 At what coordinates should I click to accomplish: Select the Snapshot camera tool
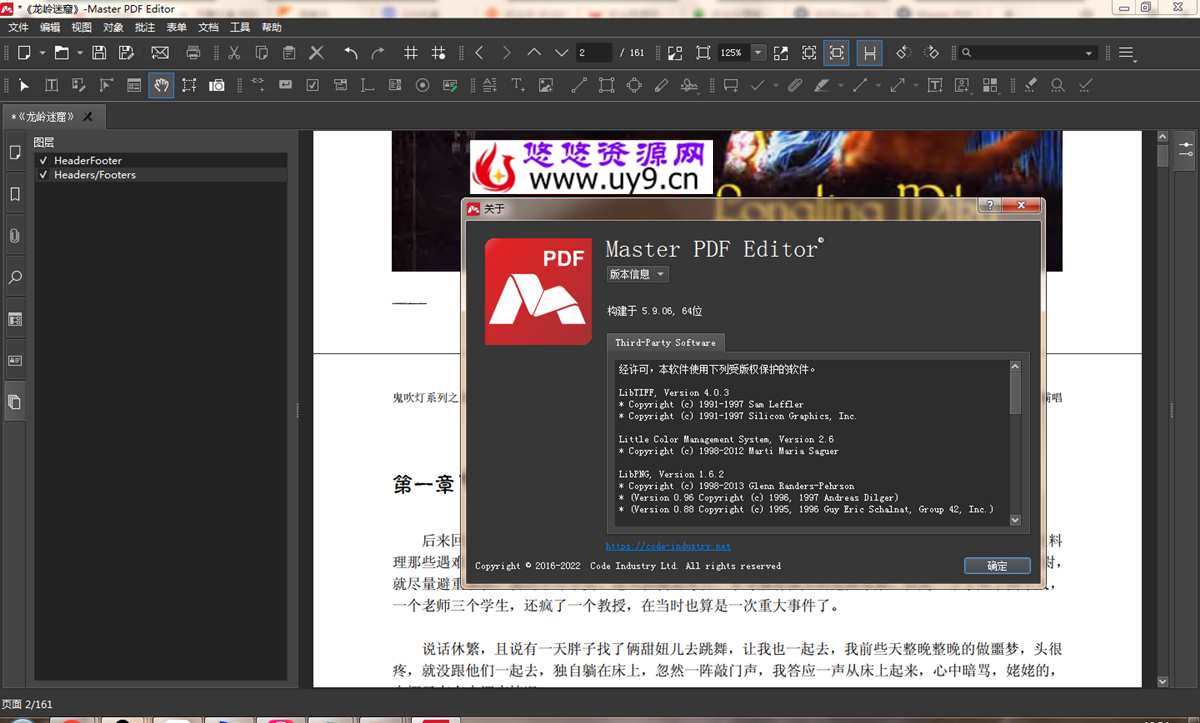(216, 86)
